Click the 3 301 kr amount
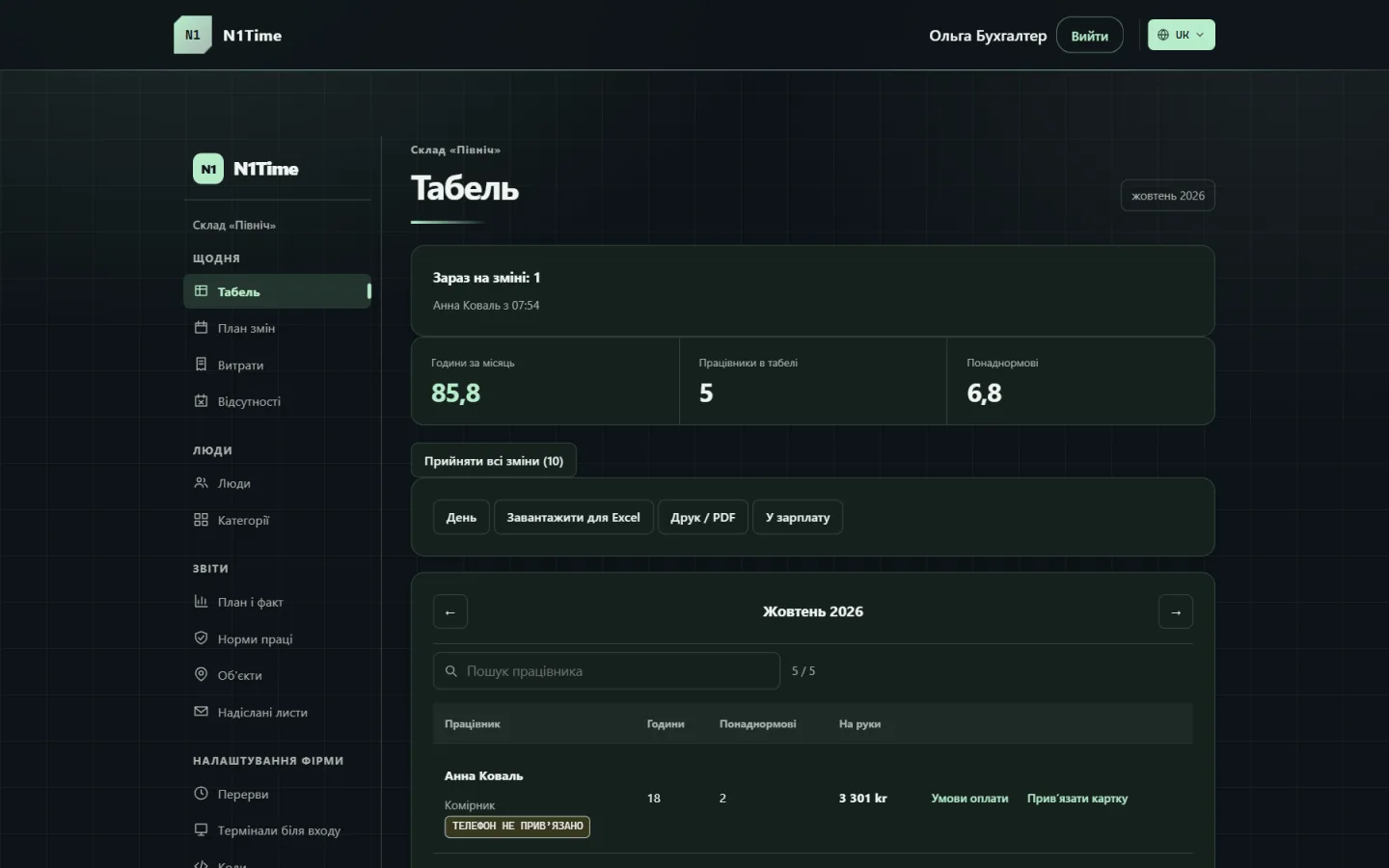The image size is (1389, 868). [862, 799]
